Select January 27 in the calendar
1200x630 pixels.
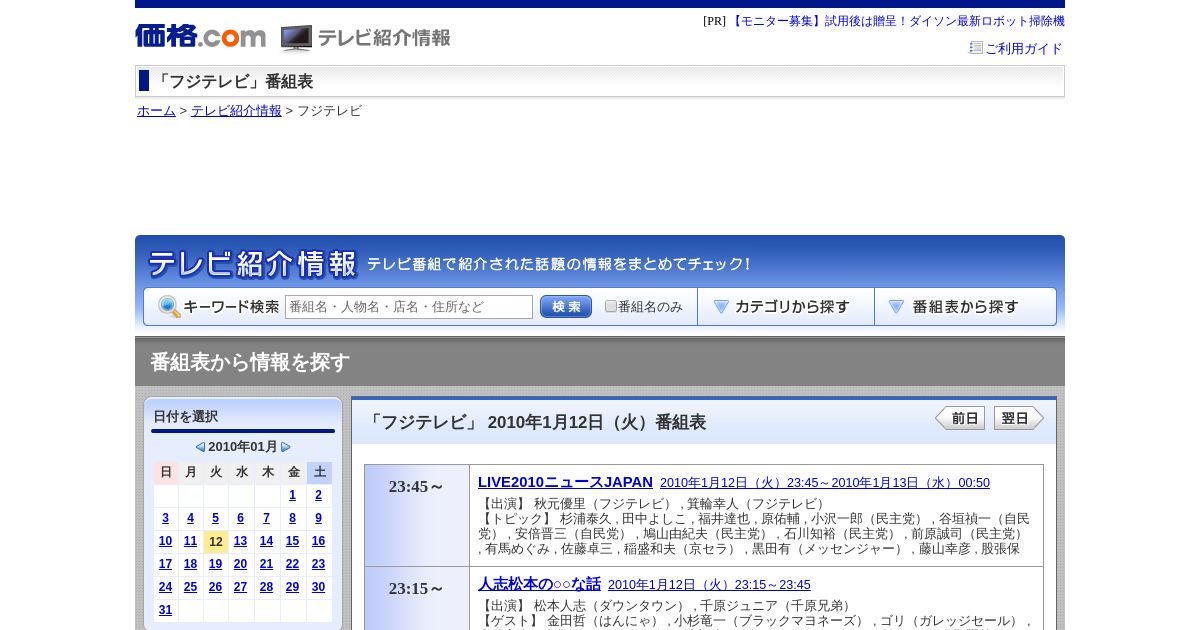240,587
